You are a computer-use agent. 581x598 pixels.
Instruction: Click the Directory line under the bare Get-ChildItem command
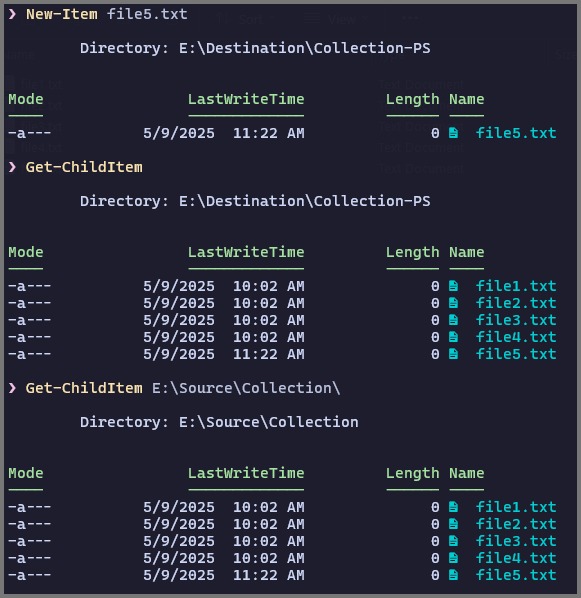pos(255,201)
